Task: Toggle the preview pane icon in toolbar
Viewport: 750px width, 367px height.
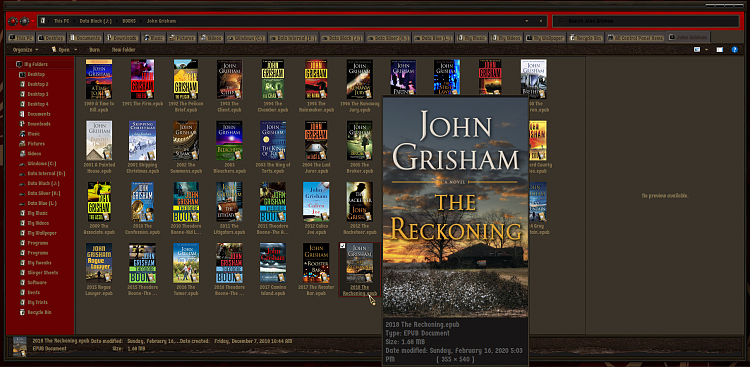Action: (719, 50)
